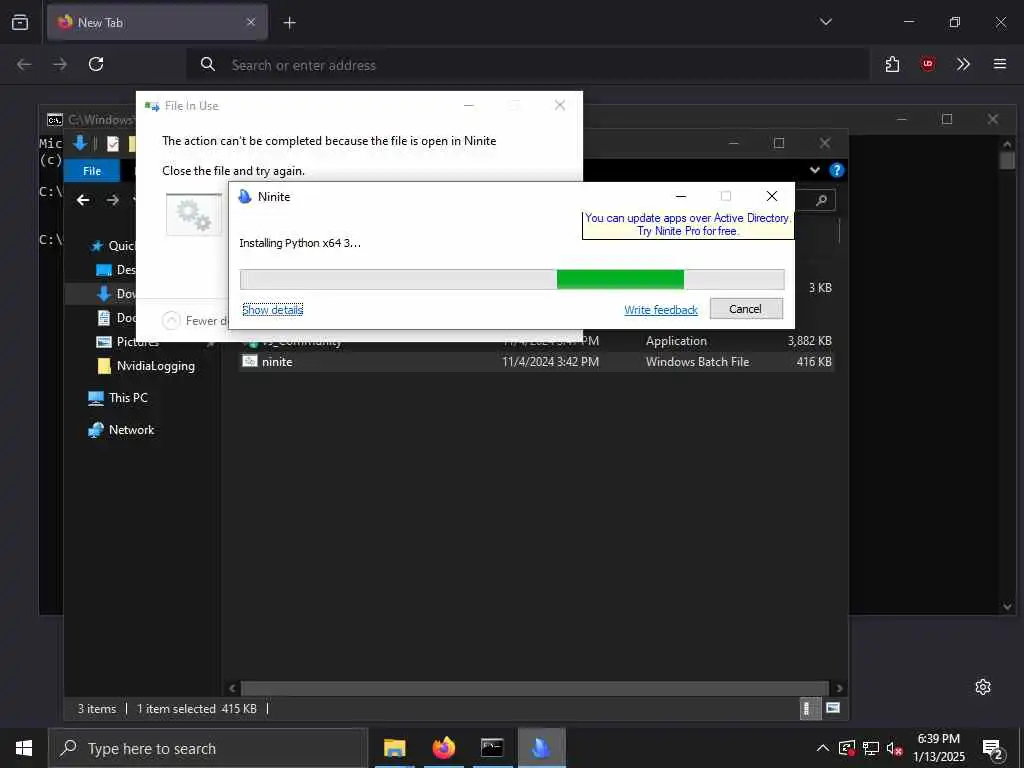Click Explorer properties quick access icon

(x=113, y=144)
